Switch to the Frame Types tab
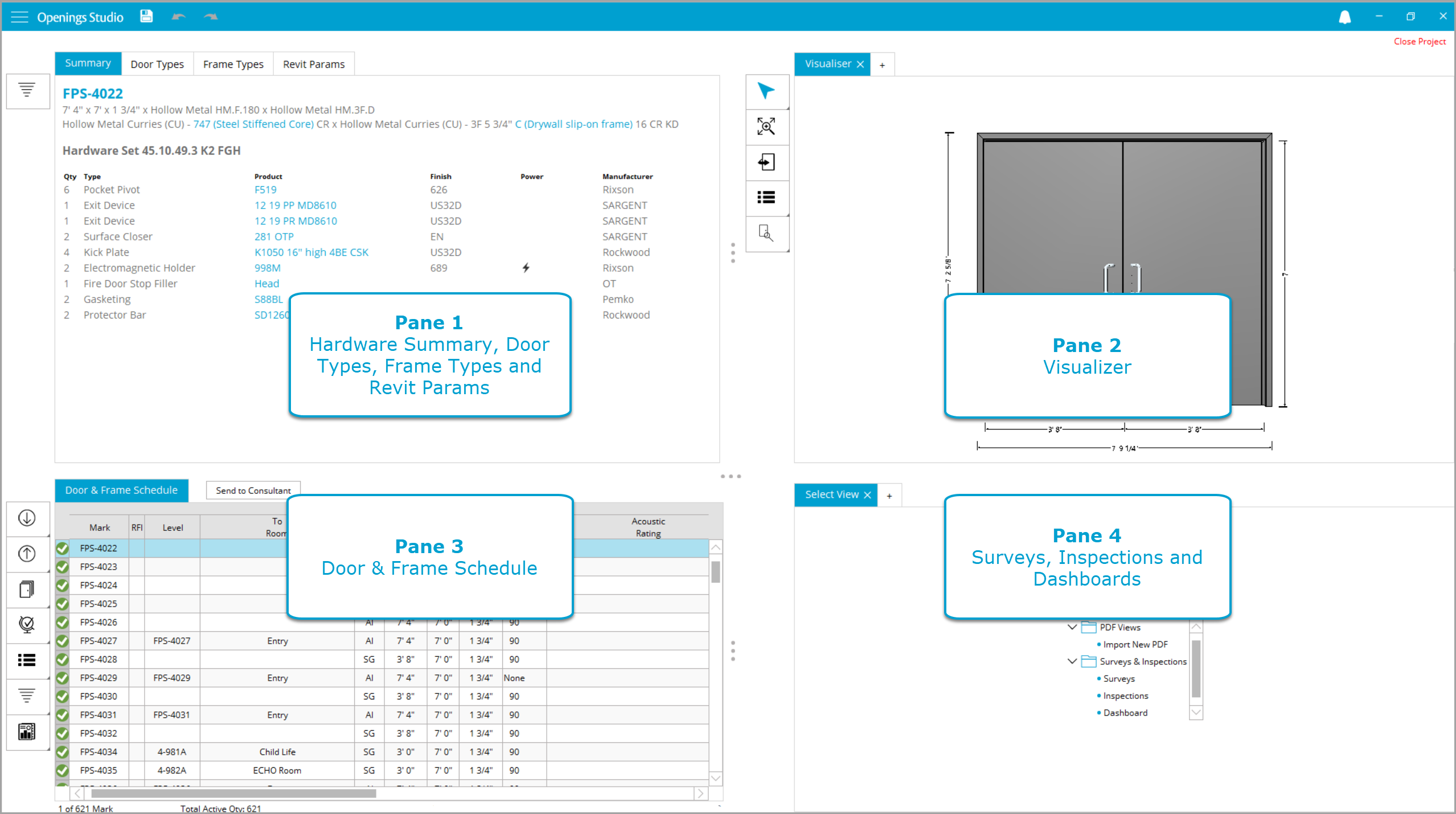This screenshot has height=814, width=1456. coord(234,63)
